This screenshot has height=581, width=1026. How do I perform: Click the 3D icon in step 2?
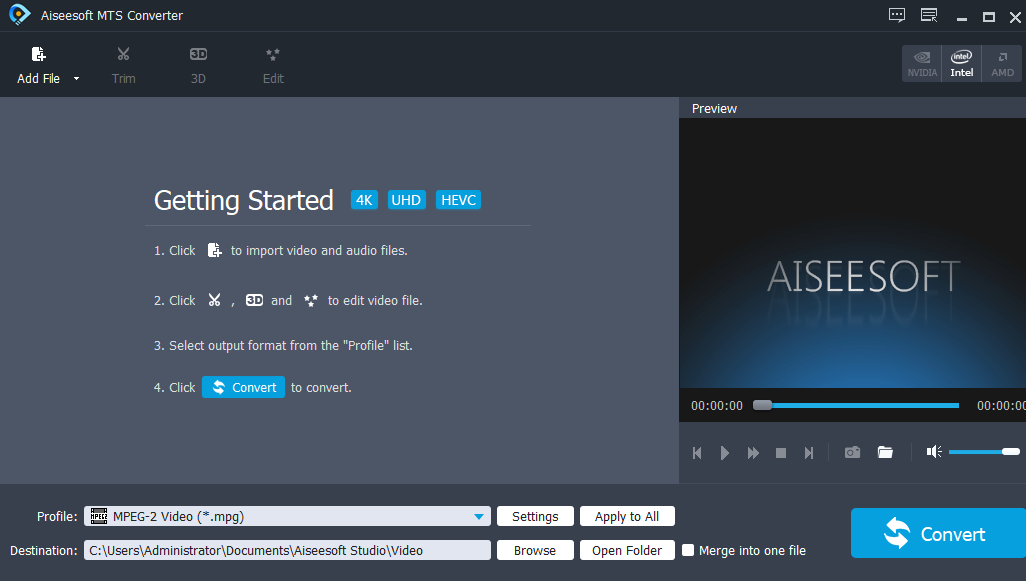[255, 300]
